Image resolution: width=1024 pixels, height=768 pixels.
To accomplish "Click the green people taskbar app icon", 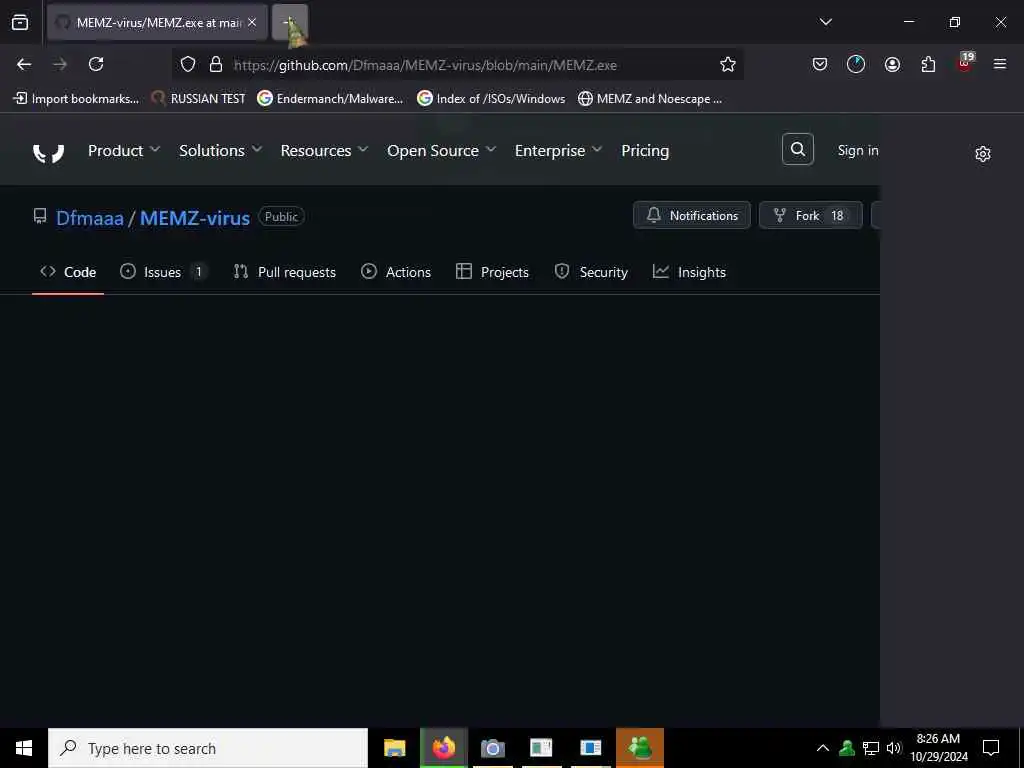I will click(640, 748).
